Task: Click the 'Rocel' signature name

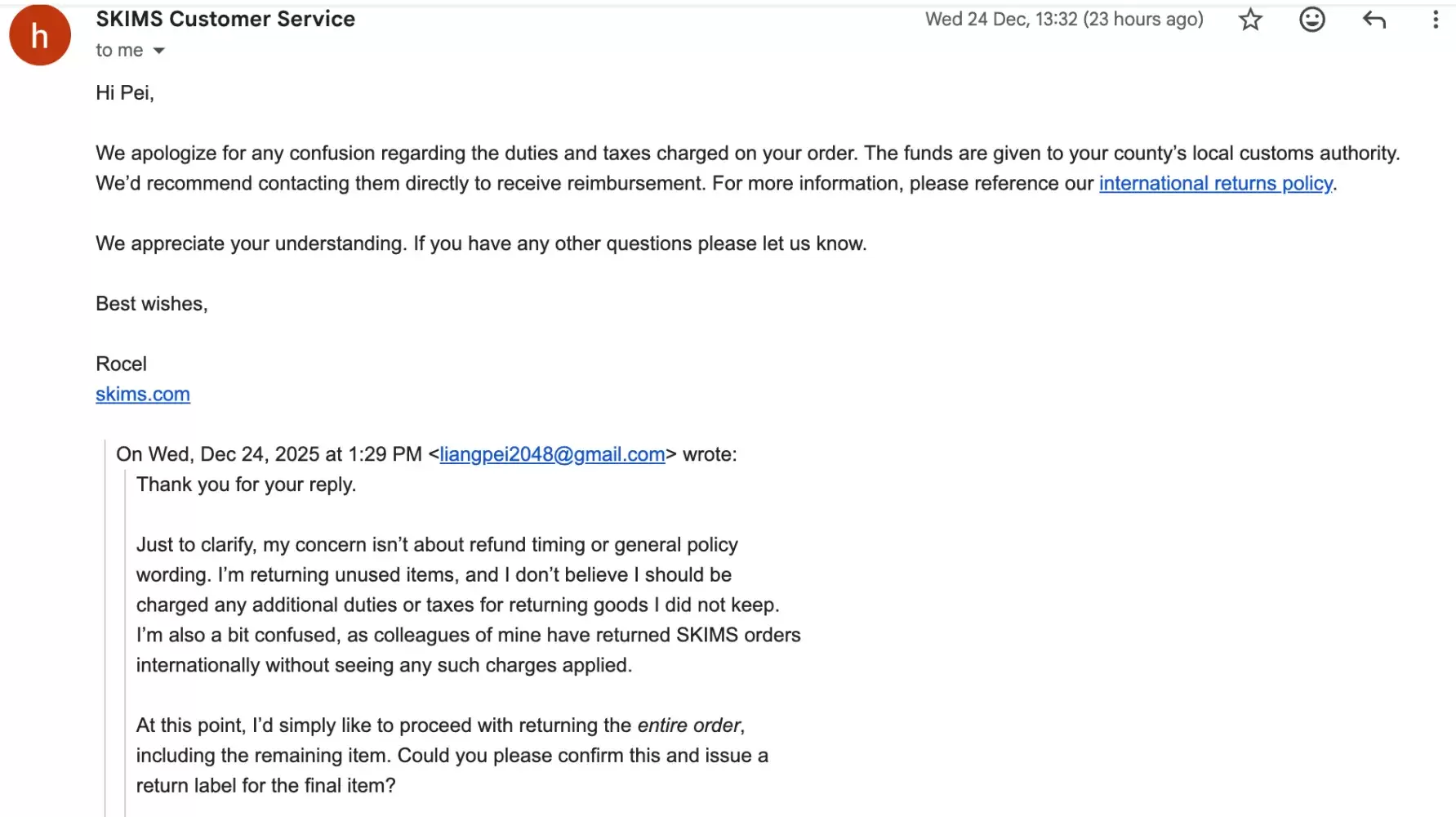Action: 121,364
